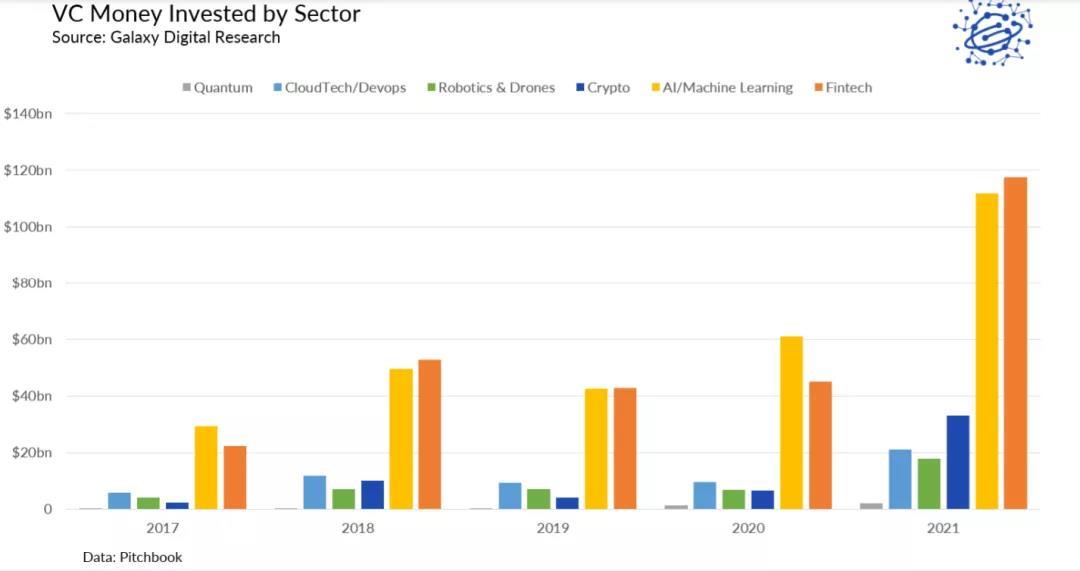Select the 2017 AI/Machine Learning yellow bar

206,468
